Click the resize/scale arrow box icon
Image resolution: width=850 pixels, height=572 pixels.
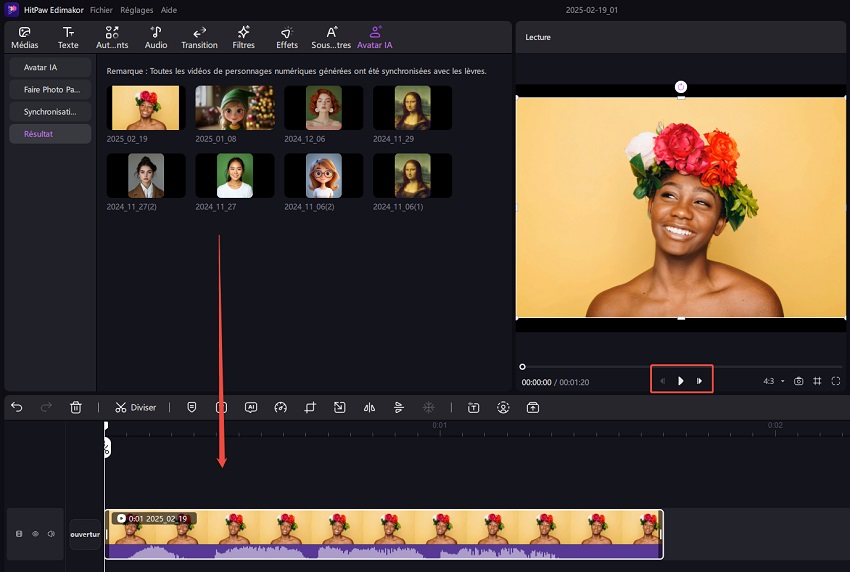[x=339, y=407]
